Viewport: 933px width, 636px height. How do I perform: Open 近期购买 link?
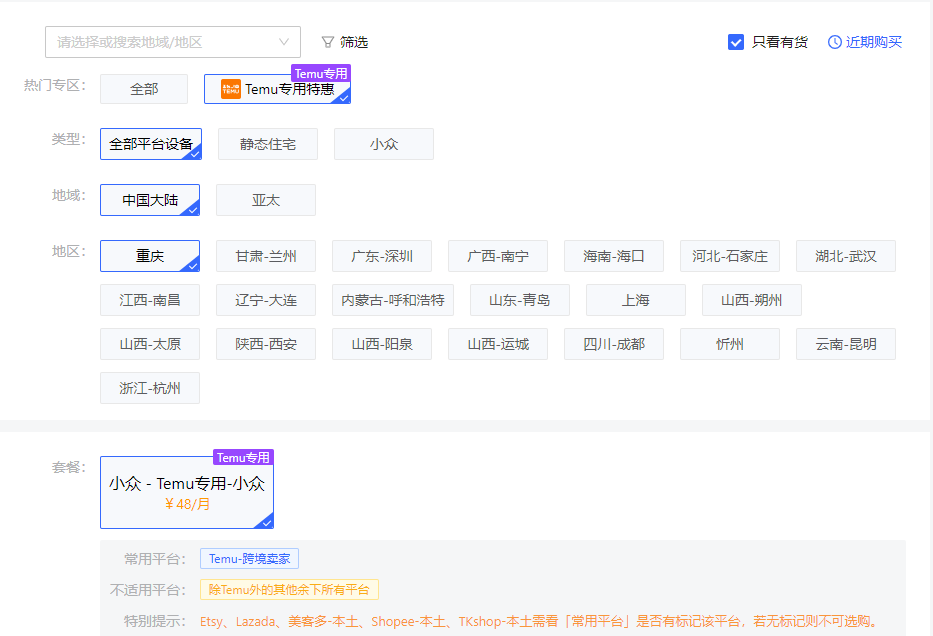click(x=874, y=42)
